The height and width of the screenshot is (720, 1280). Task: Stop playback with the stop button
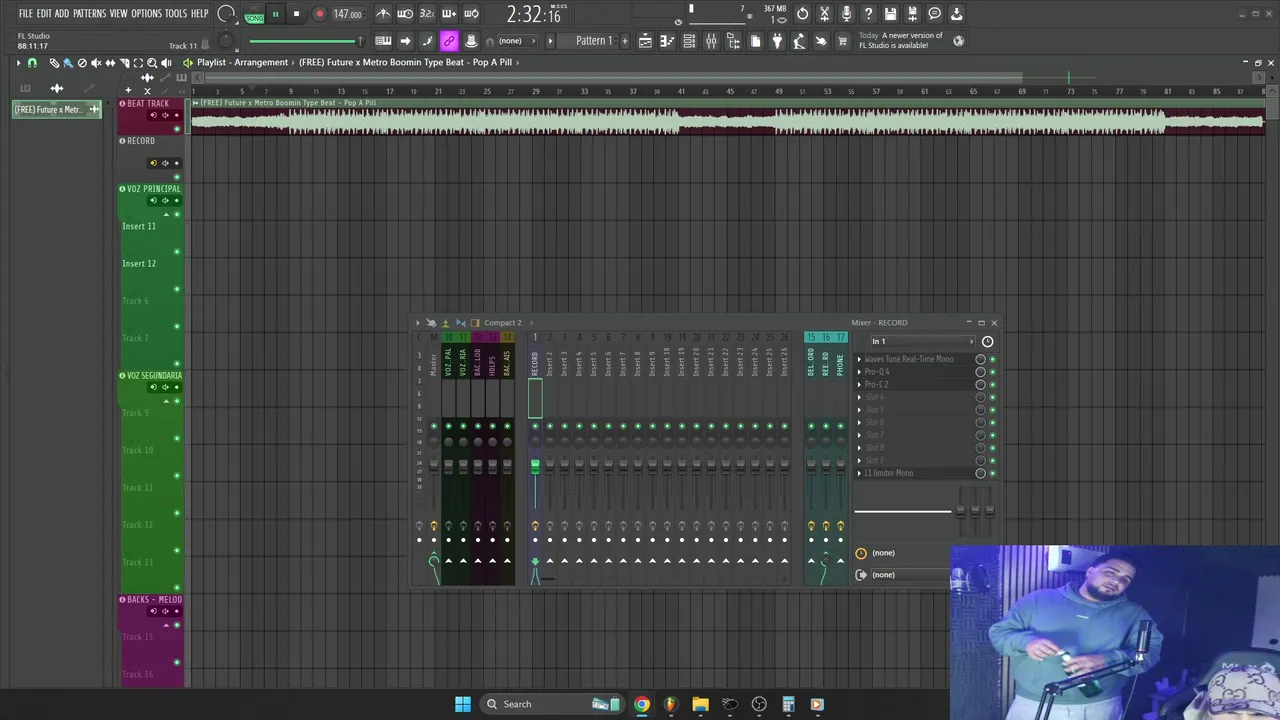tap(296, 14)
